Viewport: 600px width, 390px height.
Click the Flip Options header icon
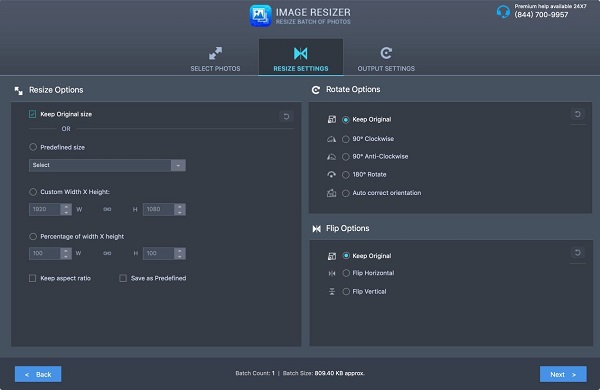[316, 229]
